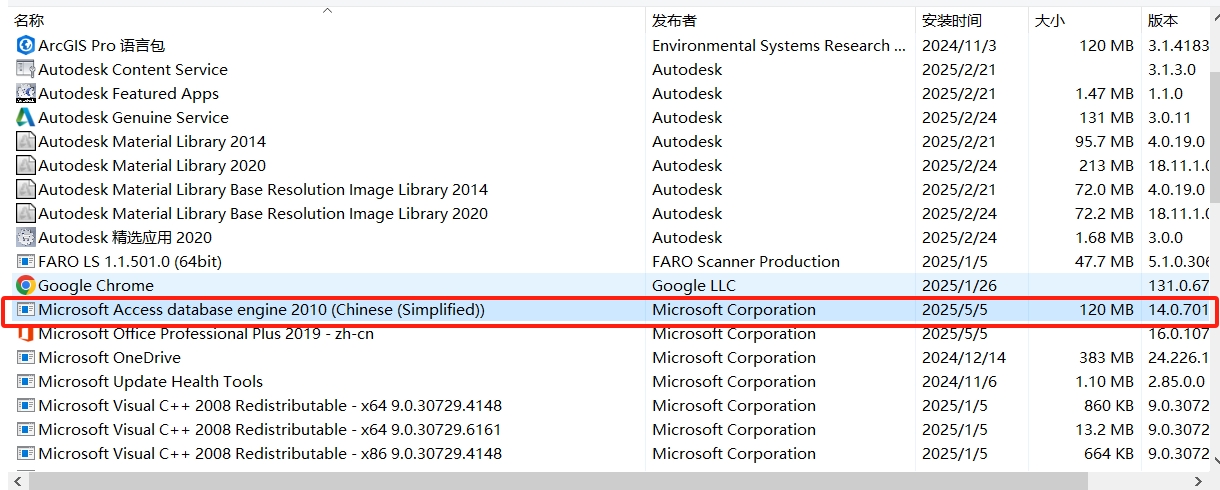Select Autodesk Material Library 2020 entry

coord(609,165)
